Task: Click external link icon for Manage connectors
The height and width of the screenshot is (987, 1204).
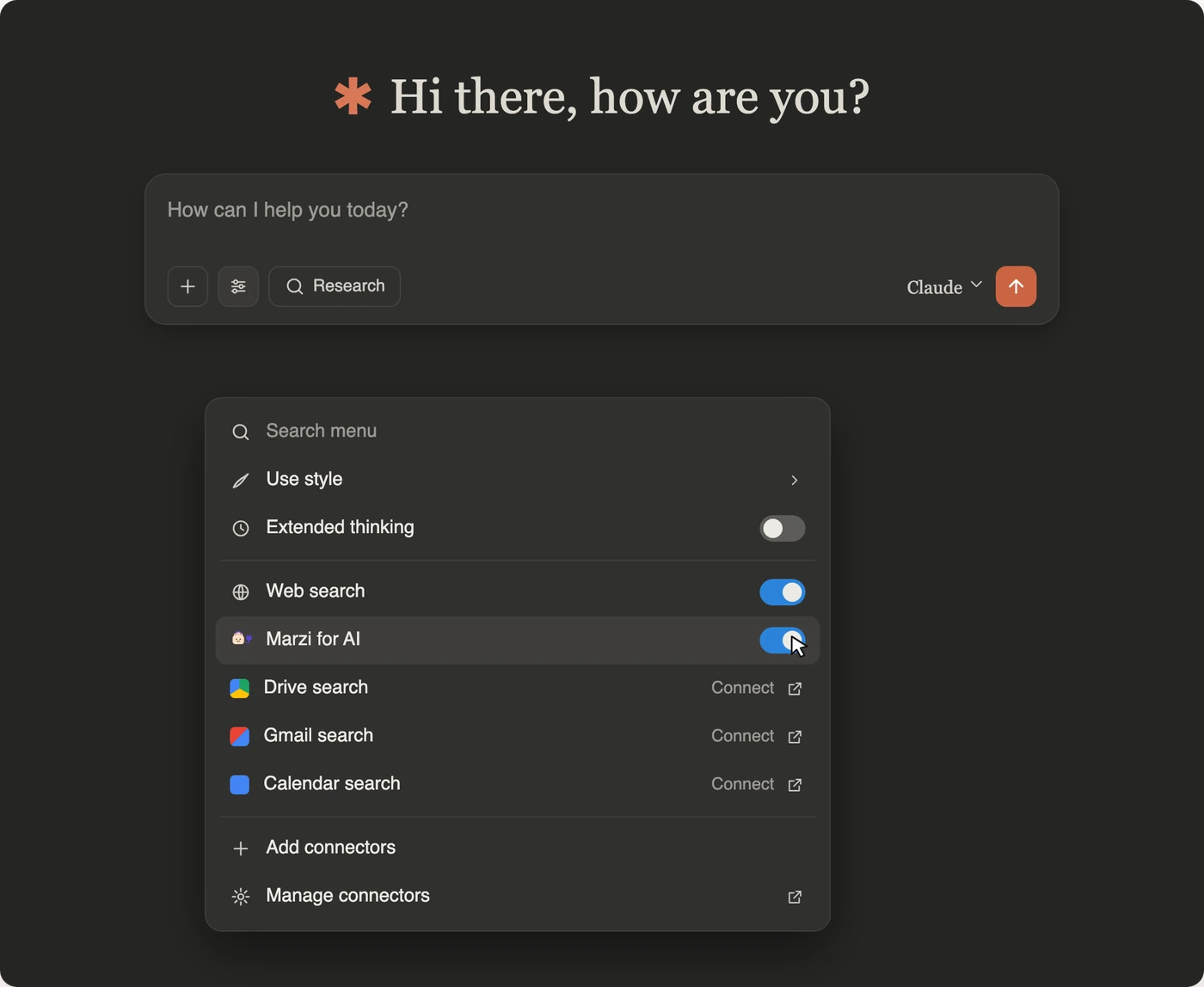Action: pyautogui.click(x=795, y=898)
